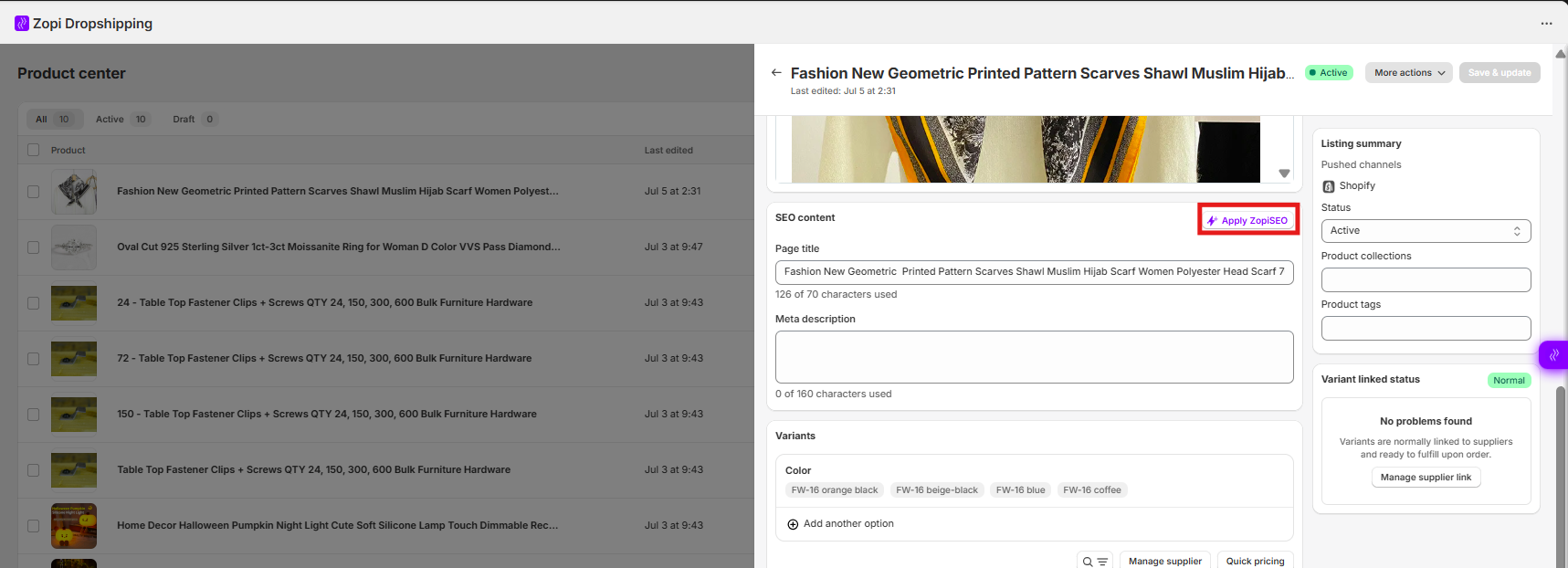
Task: Switch to the All products tab
Action: click(x=53, y=120)
